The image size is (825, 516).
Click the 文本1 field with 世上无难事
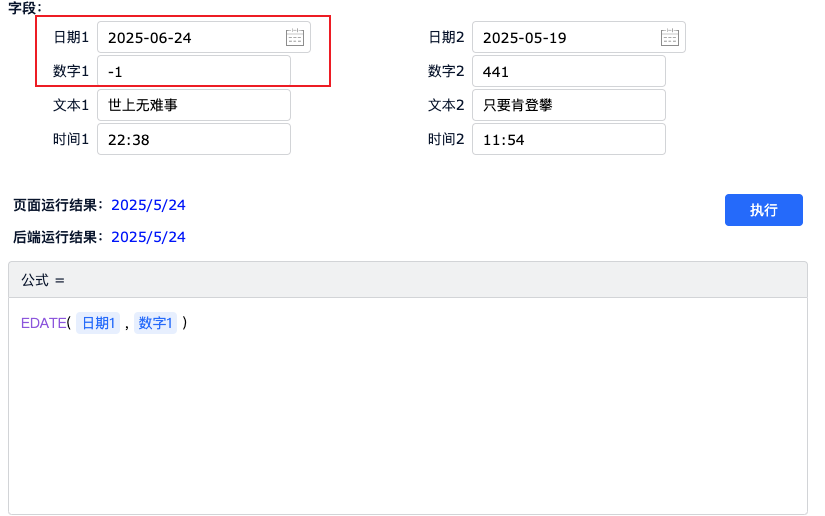[193, 105]
